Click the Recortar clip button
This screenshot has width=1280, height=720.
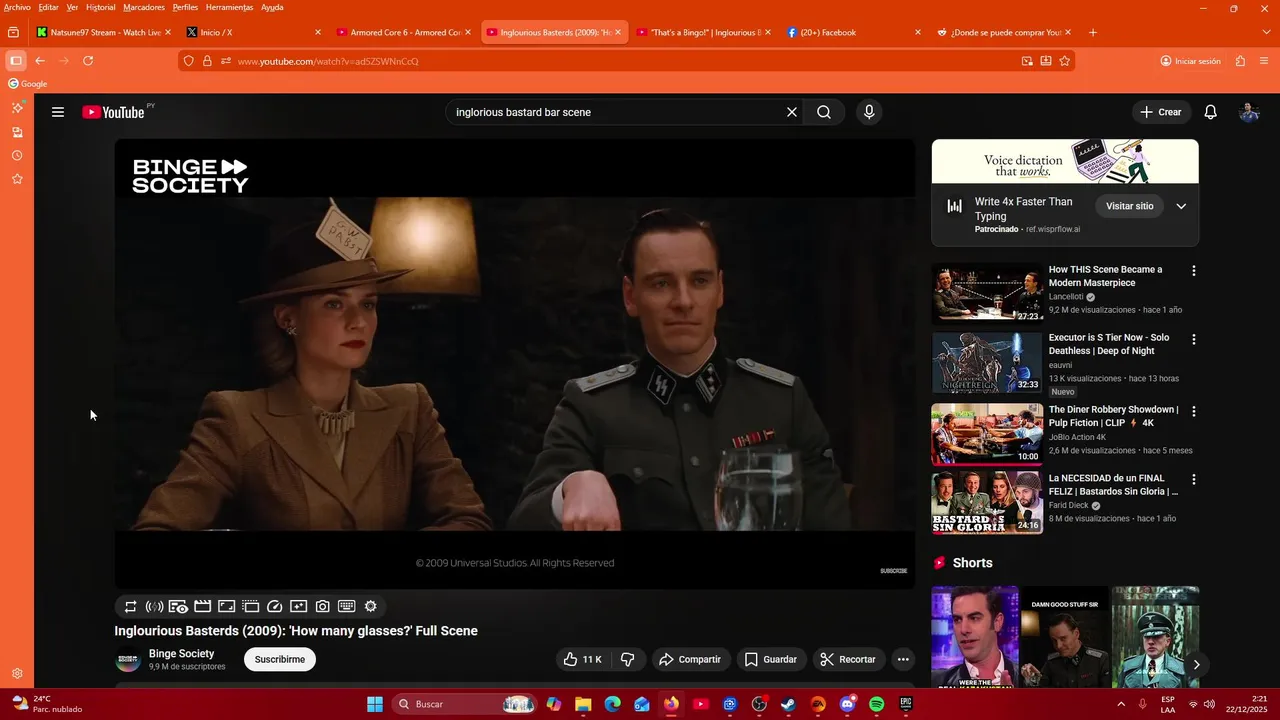point(848,659)
